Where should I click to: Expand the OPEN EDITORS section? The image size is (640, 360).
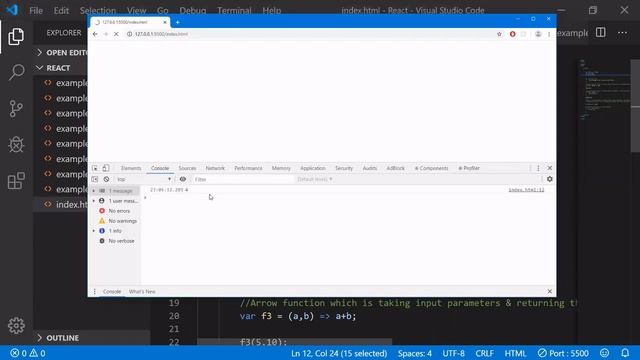pyautogui.click(x=39, y=53)
